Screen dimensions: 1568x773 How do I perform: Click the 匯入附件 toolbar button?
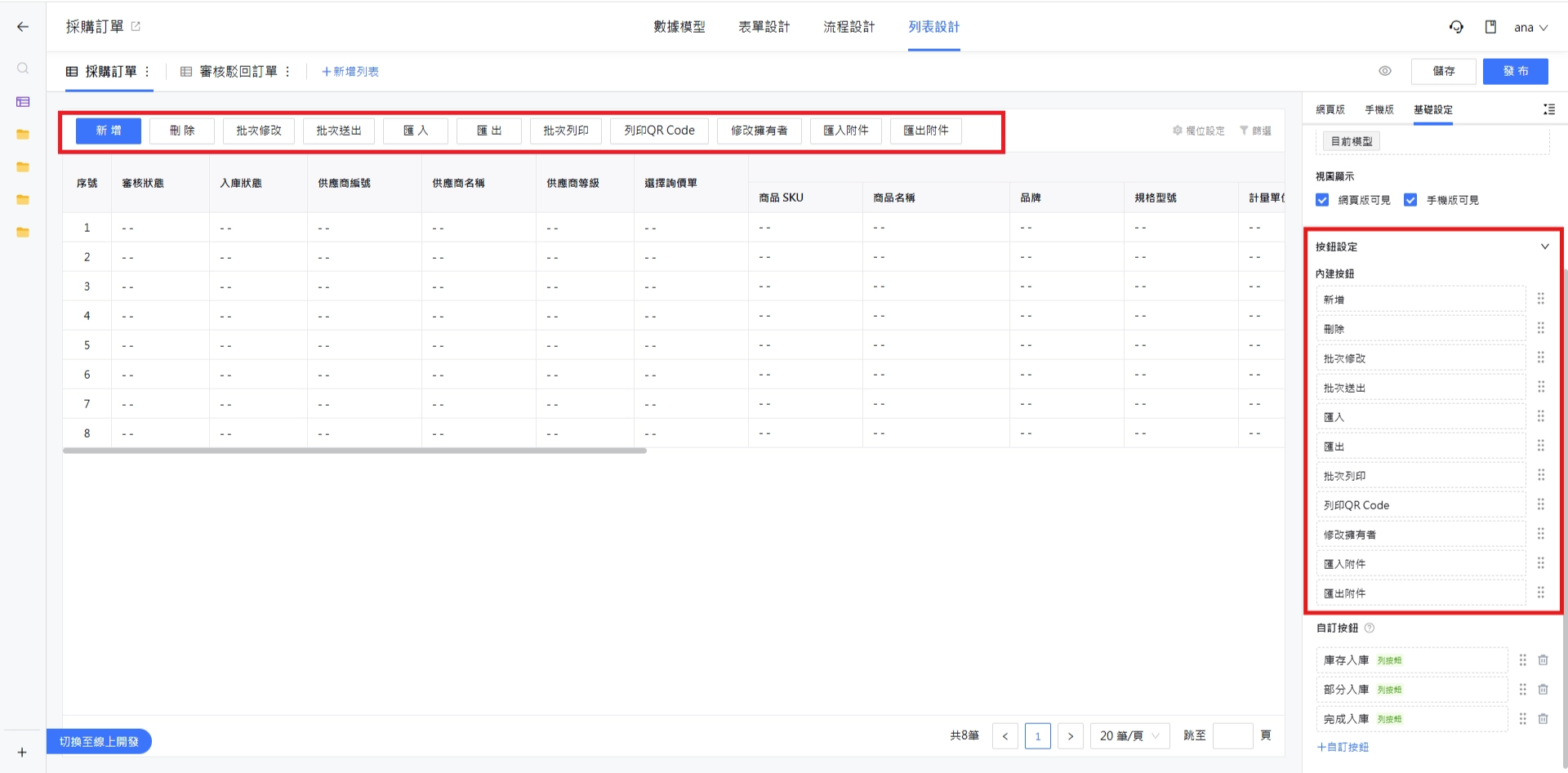[846, 131]
